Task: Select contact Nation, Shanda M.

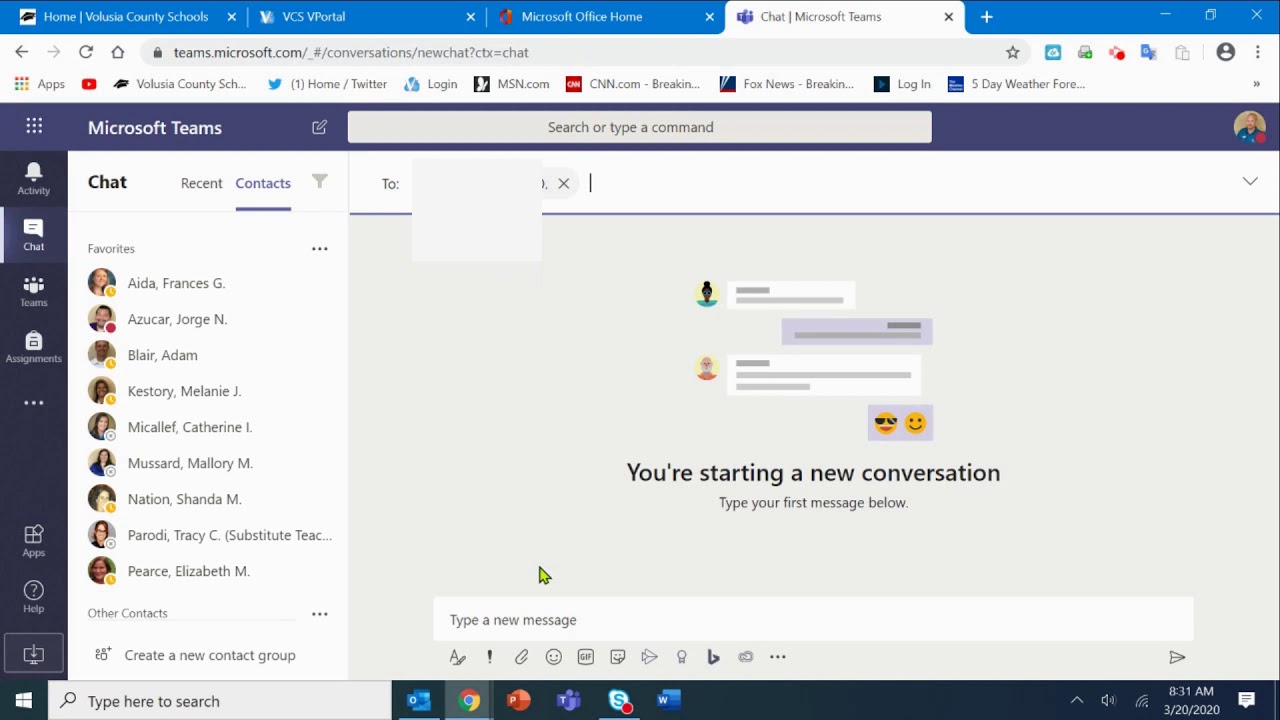Action: (x=208, y=499)
